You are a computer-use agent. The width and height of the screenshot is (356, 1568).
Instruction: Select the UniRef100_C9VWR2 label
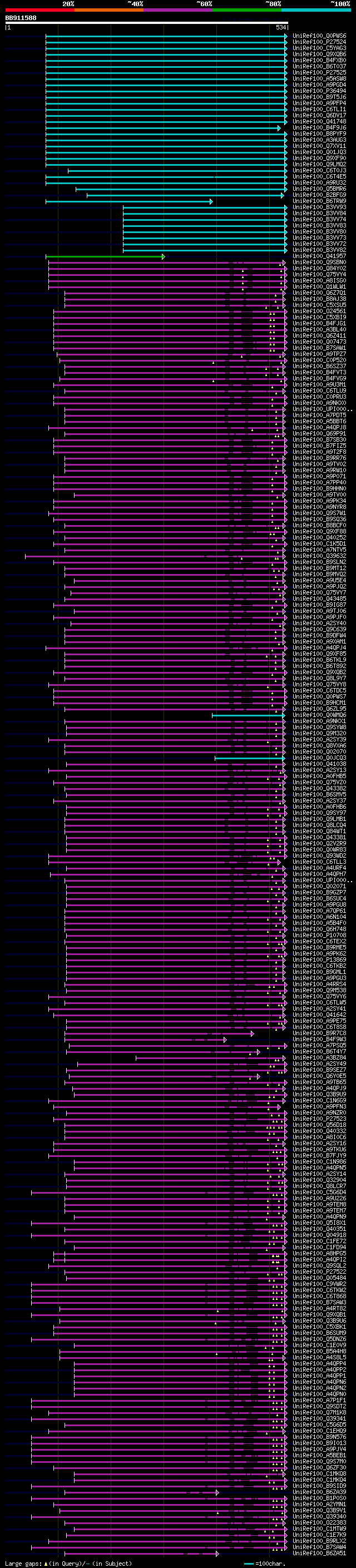tap(319, 1285)
